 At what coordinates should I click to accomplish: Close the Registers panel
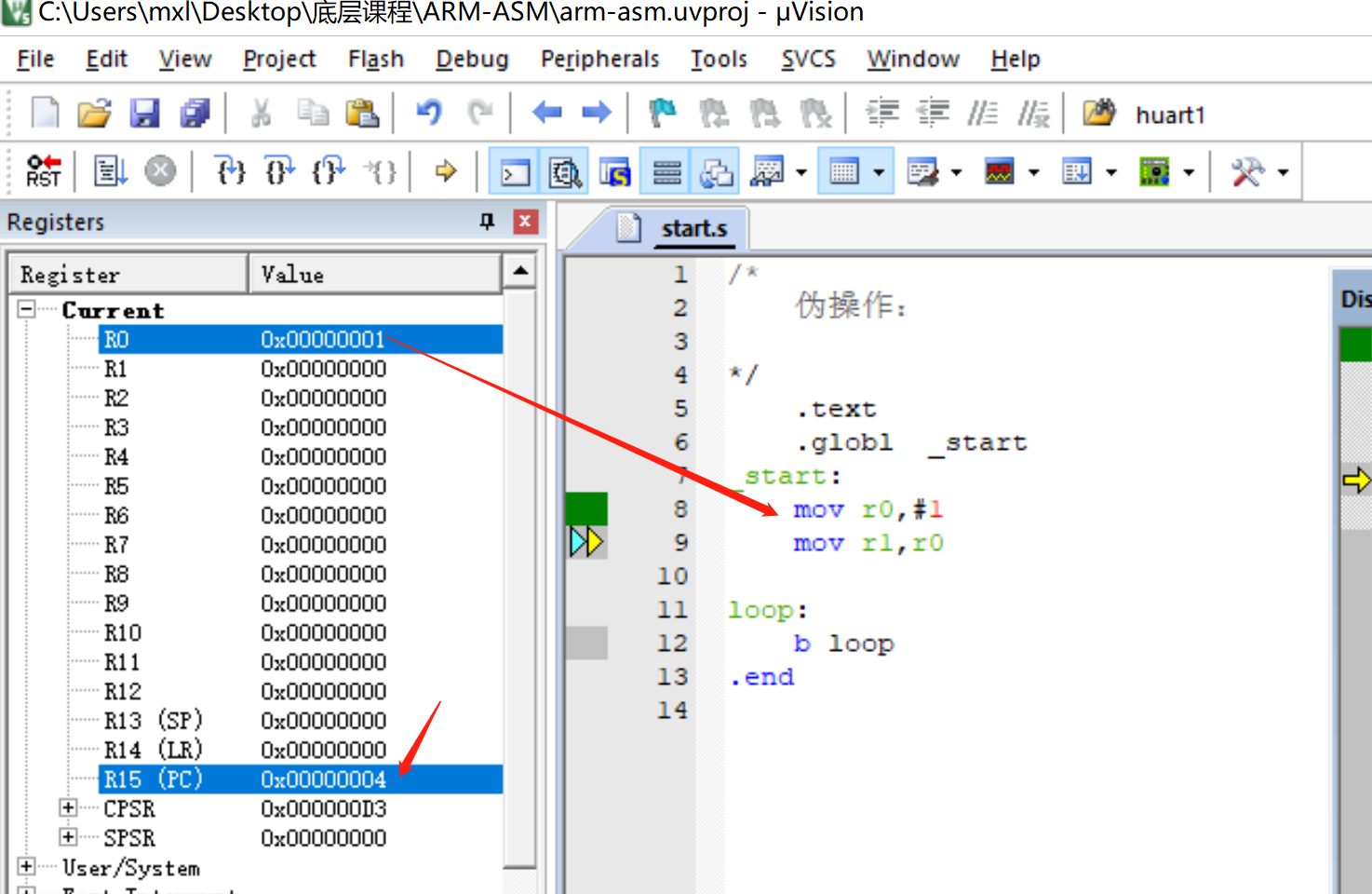click(x=525, y=222)
